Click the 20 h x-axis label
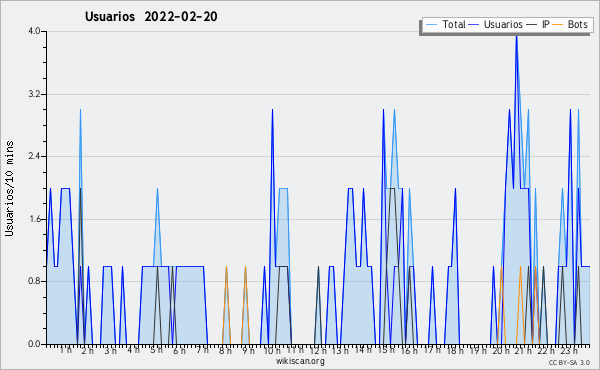Viewport: 600px width, 370px height. [501, 351]
